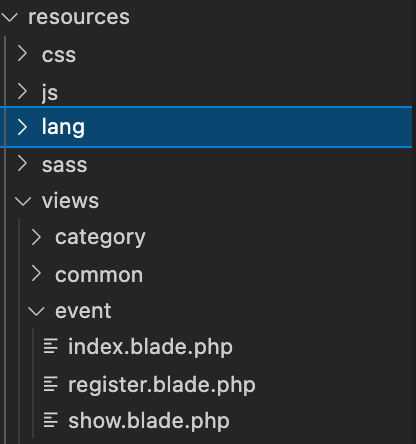Collapse the views folder chevron
Image resolution: width=416 pixels, height=444 pixels.
click(23, 201)
